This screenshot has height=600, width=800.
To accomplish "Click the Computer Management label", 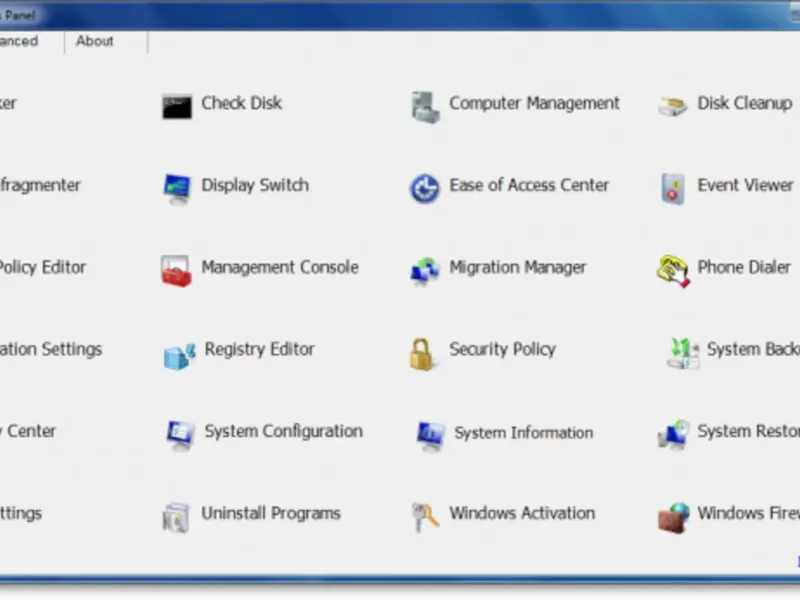I will 534,104.
